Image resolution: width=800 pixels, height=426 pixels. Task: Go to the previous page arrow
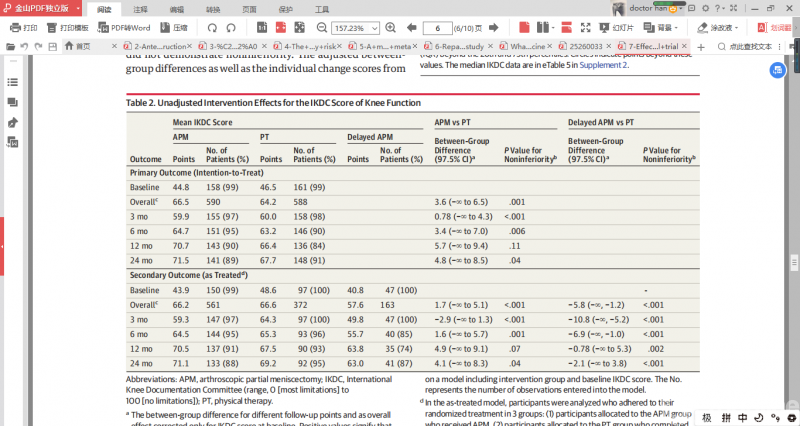(410, 28)
